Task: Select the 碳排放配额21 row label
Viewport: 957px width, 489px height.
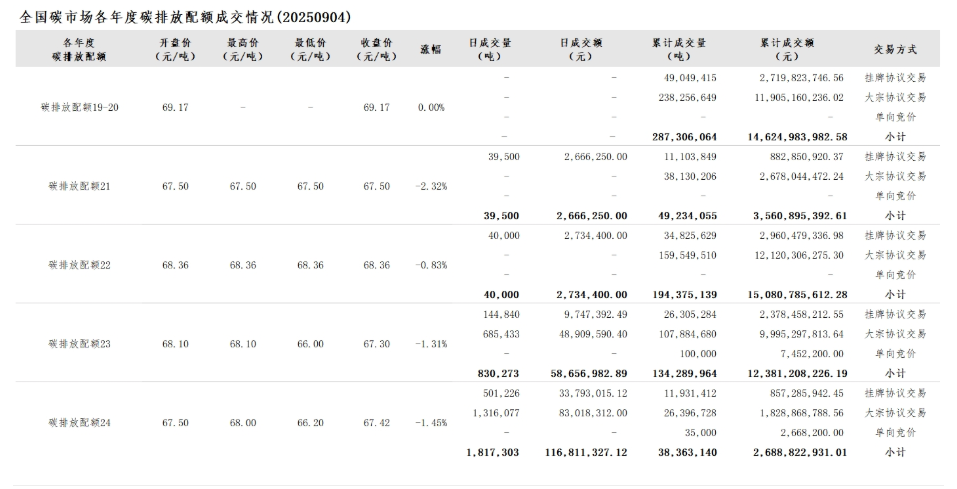Action: point(79,186)
